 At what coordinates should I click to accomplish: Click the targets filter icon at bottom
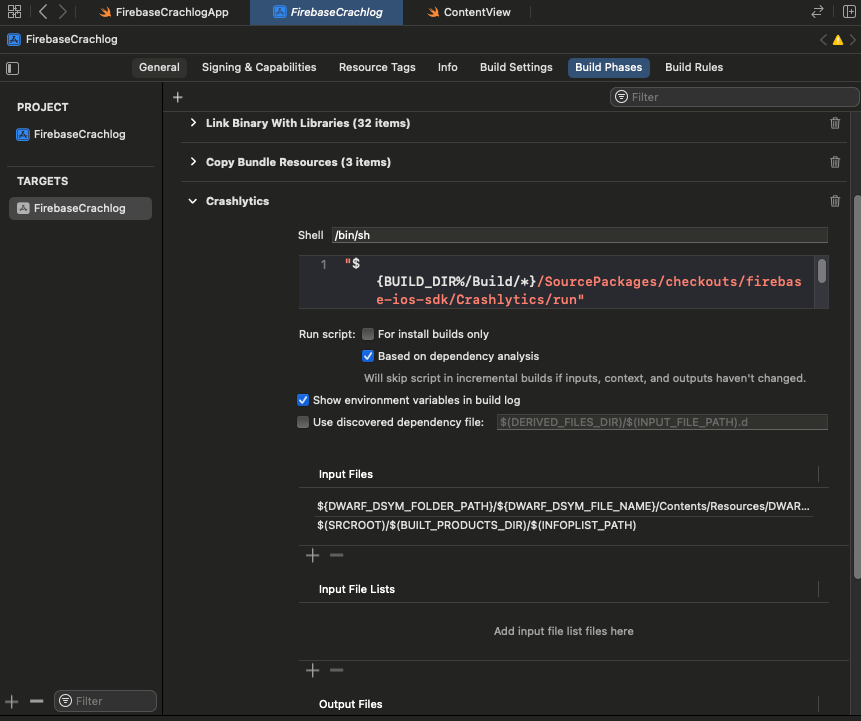(65, 701)
